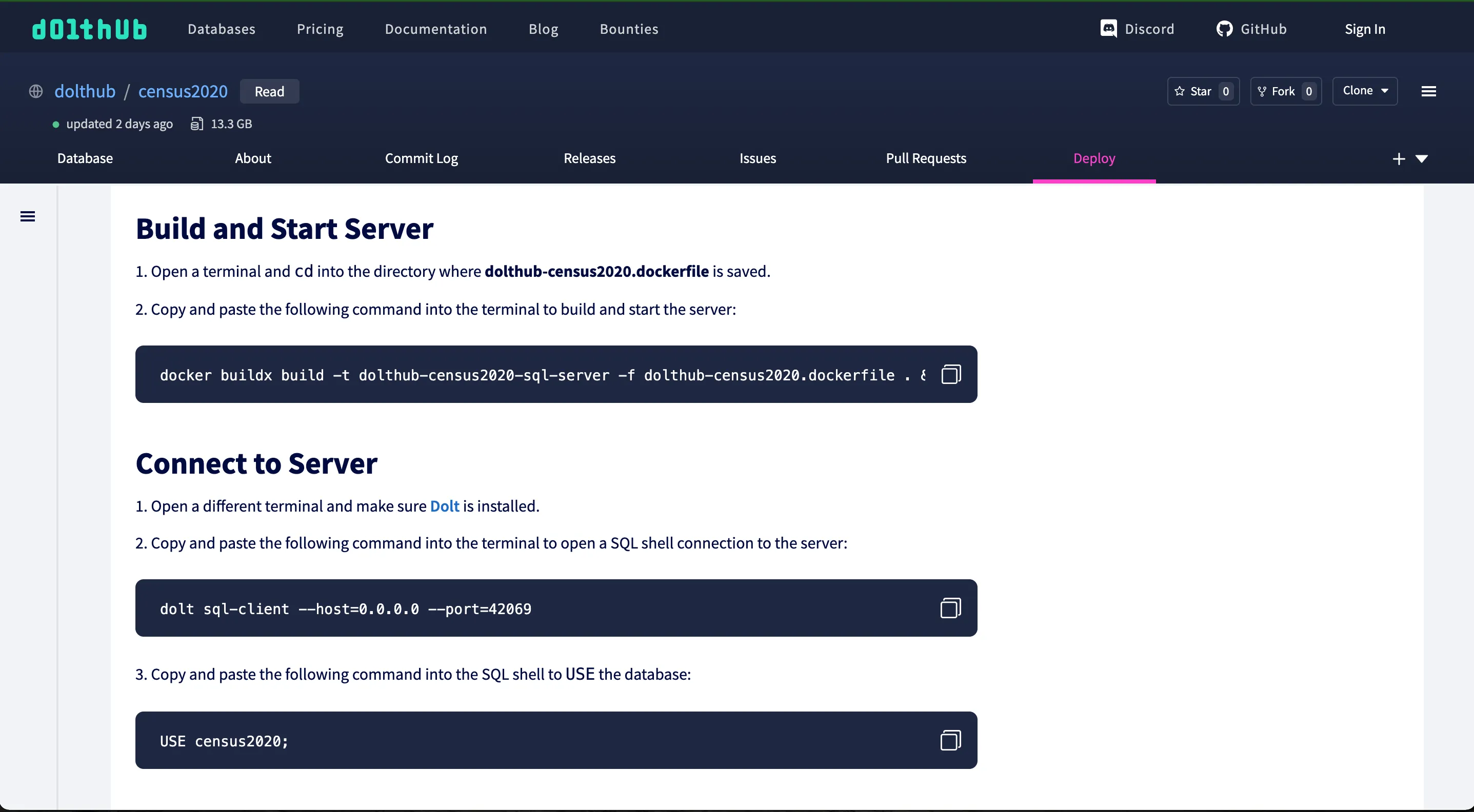This screenshot has height=812, width=1474.
Task: Visit GitHub from the top navigation
Action: click(x=1251, y=29)
